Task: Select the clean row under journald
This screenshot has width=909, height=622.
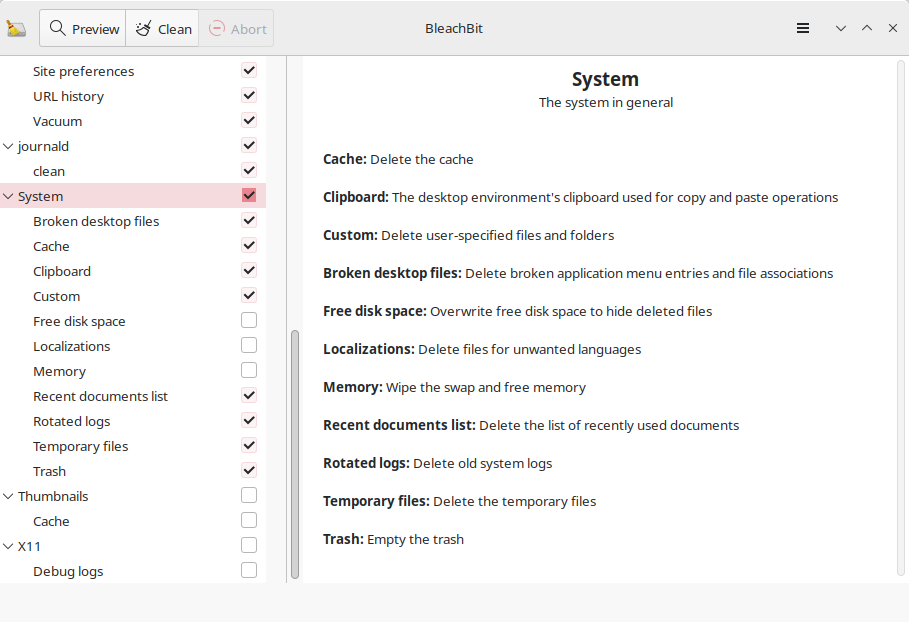Action: tap(133, 170)
